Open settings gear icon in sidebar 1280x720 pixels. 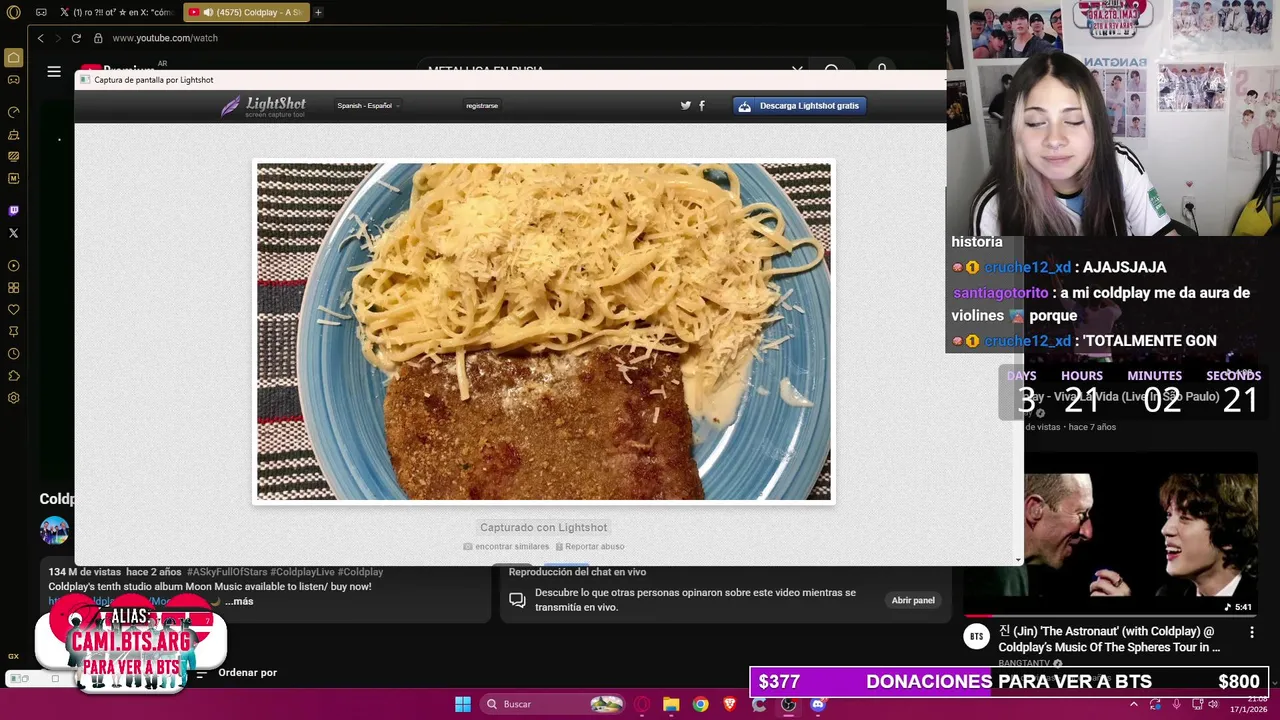[13, 398]
